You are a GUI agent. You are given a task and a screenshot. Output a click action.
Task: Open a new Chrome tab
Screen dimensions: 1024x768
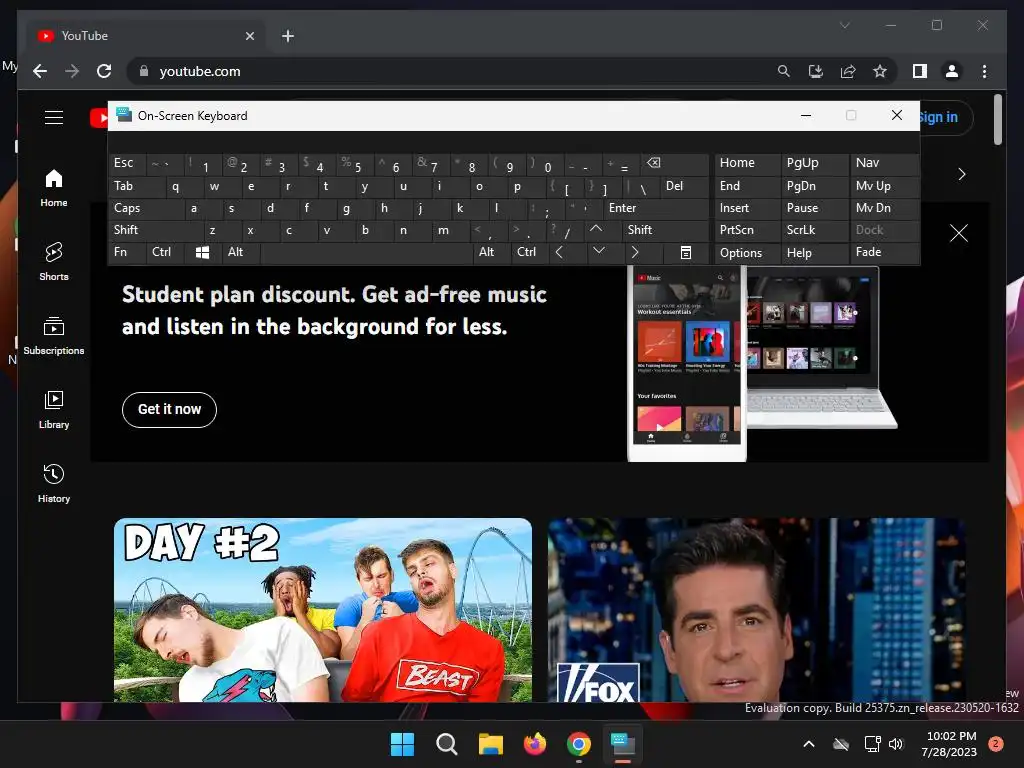coord(288,36)
